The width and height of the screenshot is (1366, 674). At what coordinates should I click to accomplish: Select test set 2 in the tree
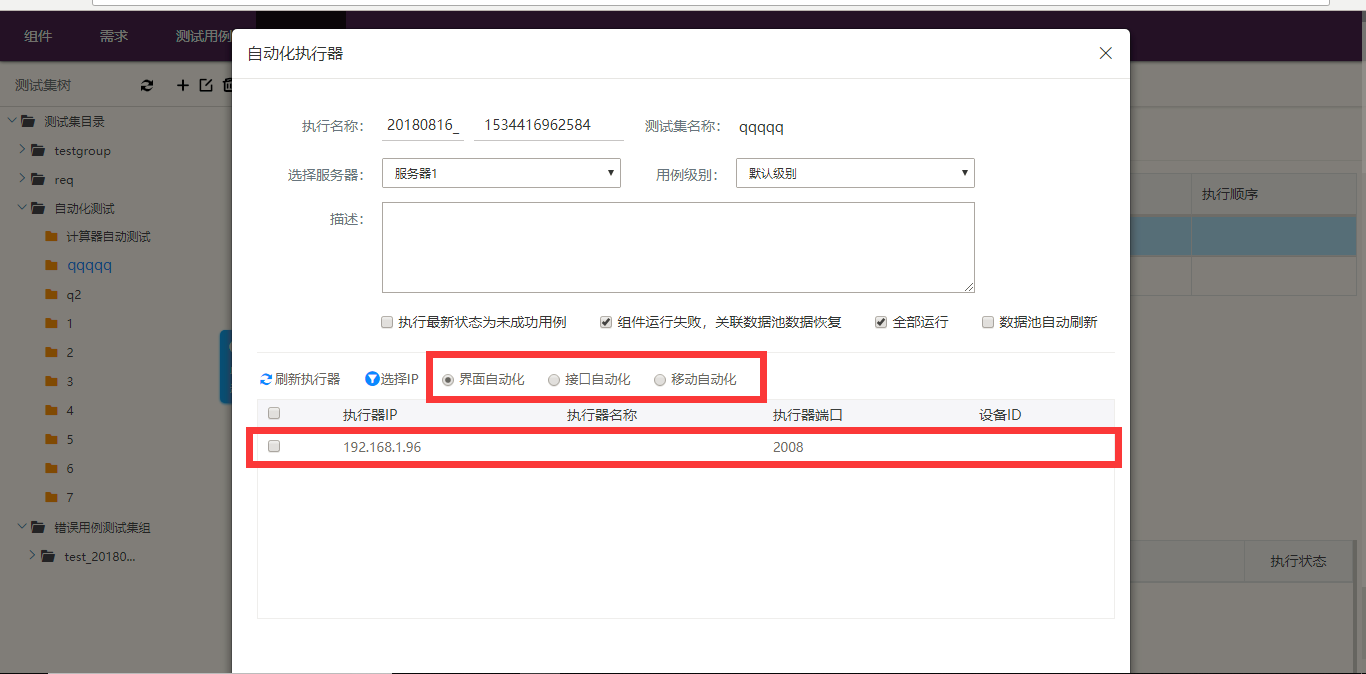[x=70, y=353]
